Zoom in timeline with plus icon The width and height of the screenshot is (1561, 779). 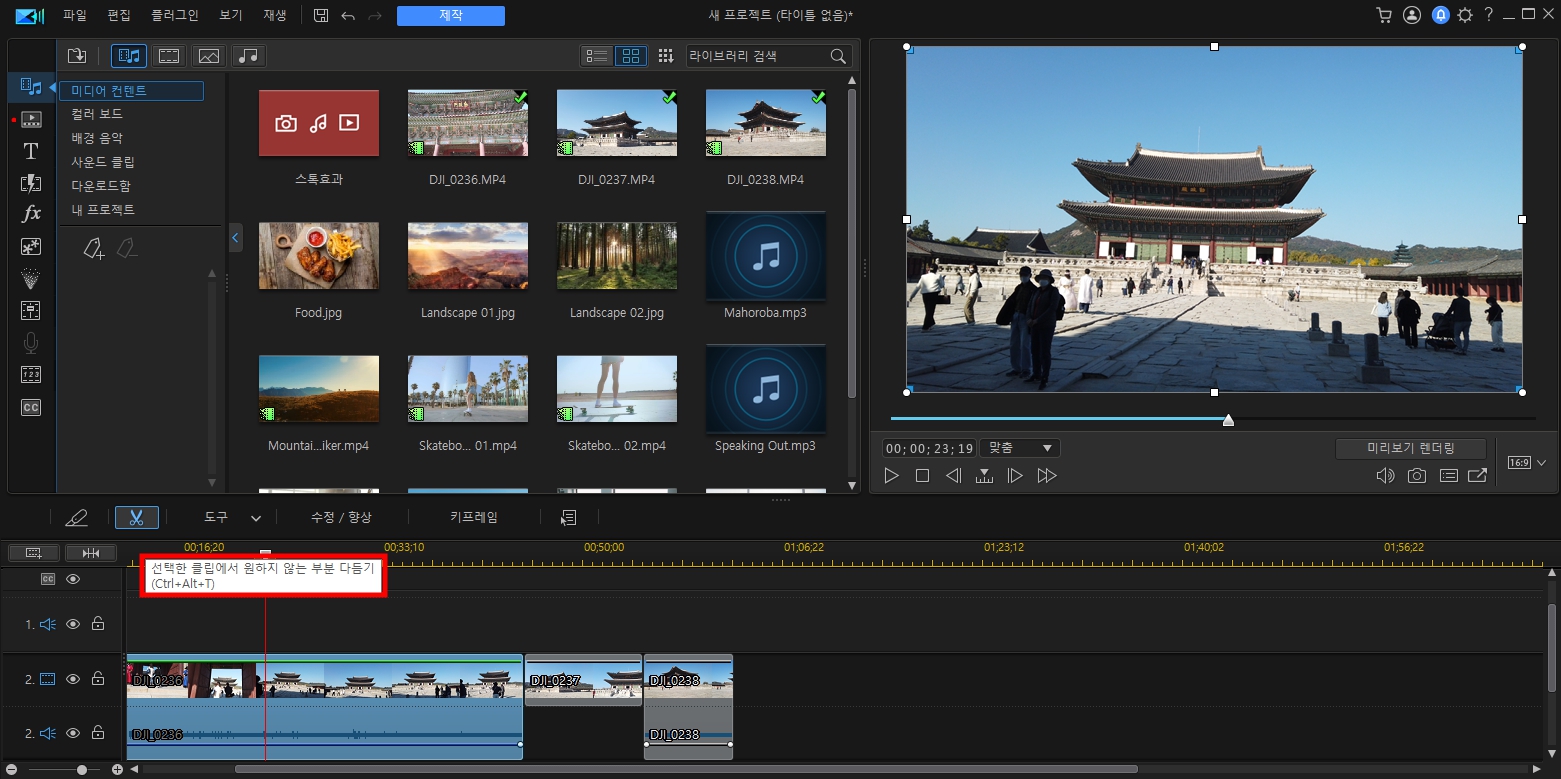click(x=117, y=769)
